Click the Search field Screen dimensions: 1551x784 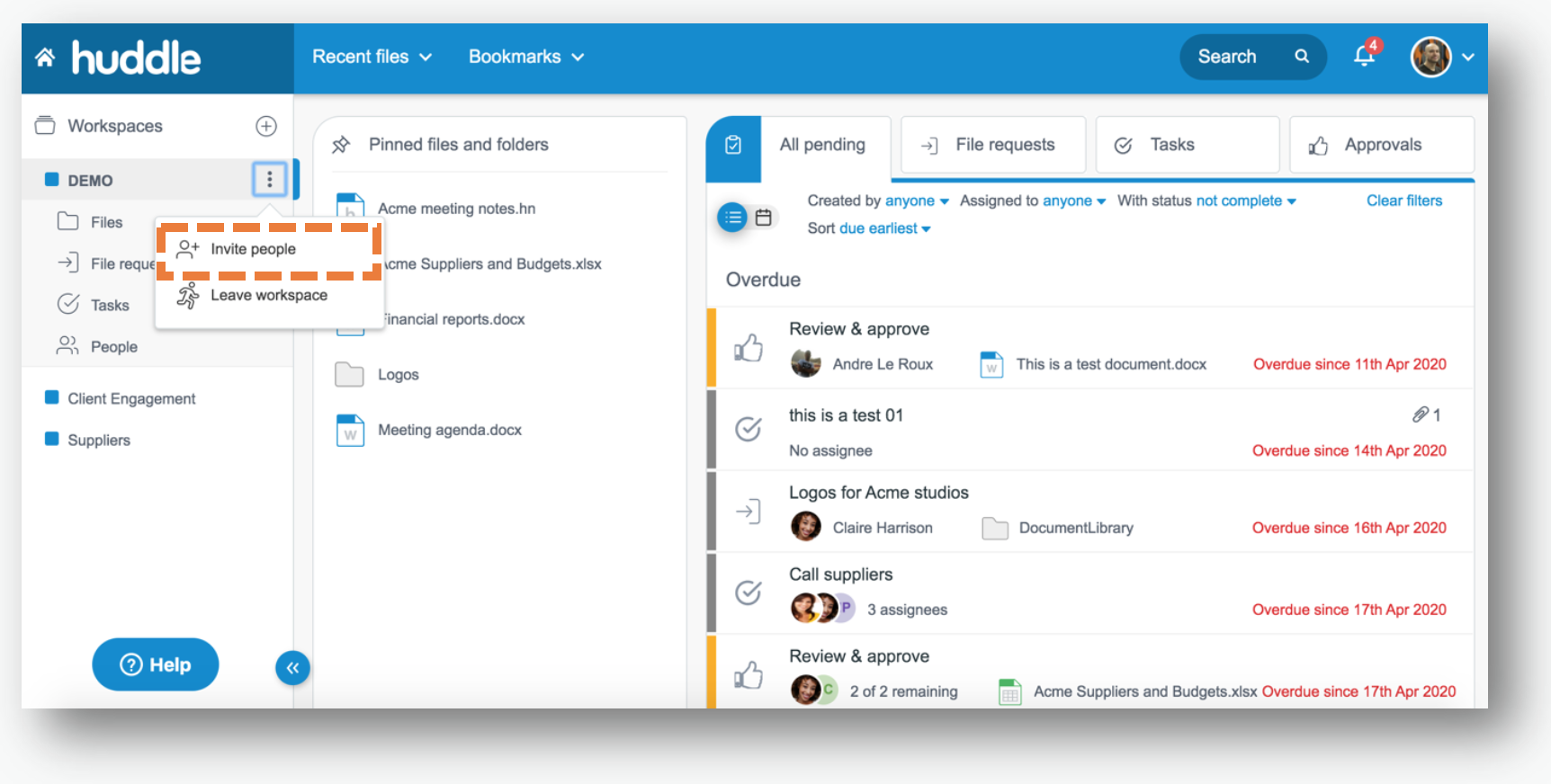tap(1253, 57)
